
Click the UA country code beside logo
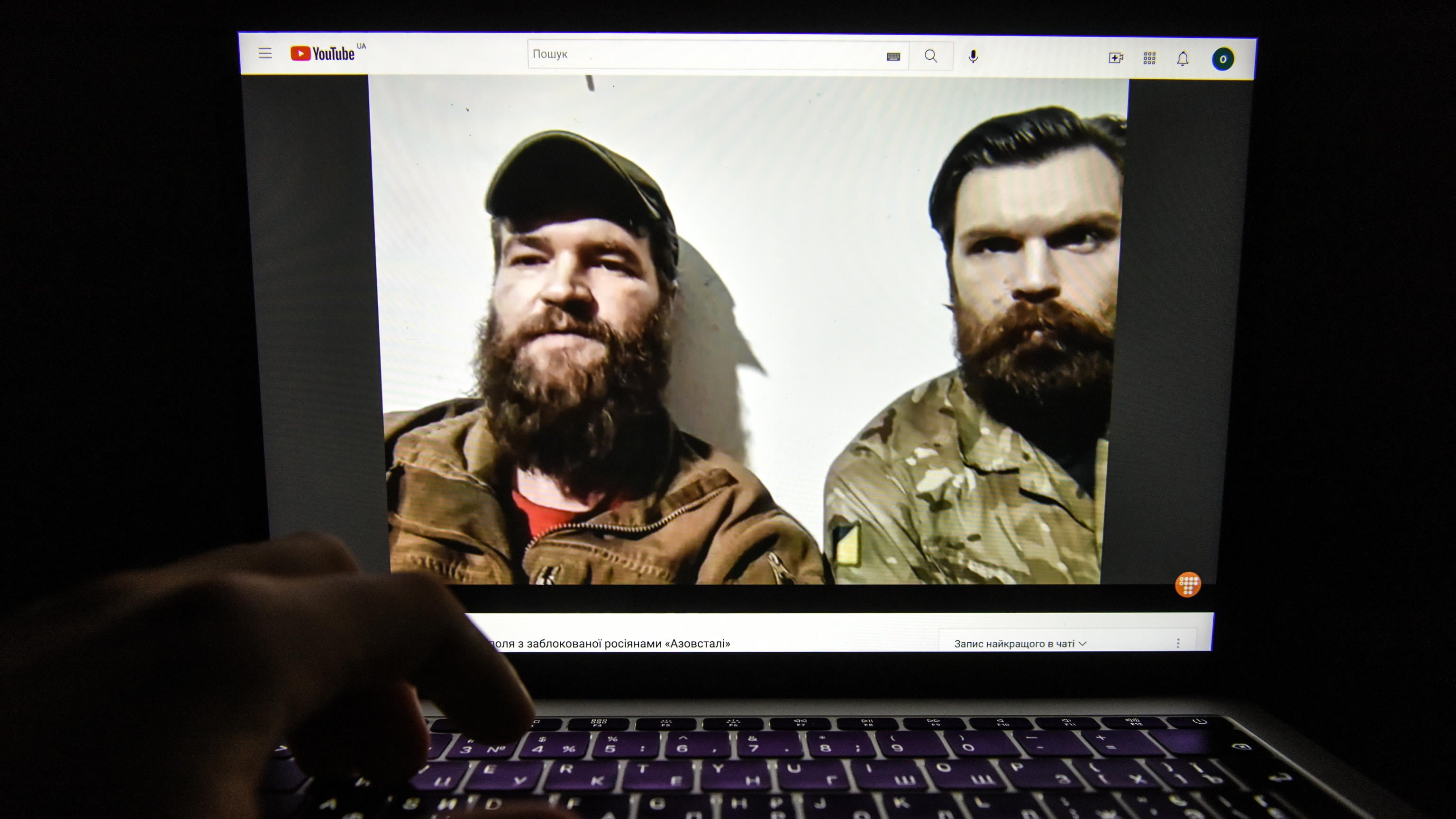pos(362,46)
